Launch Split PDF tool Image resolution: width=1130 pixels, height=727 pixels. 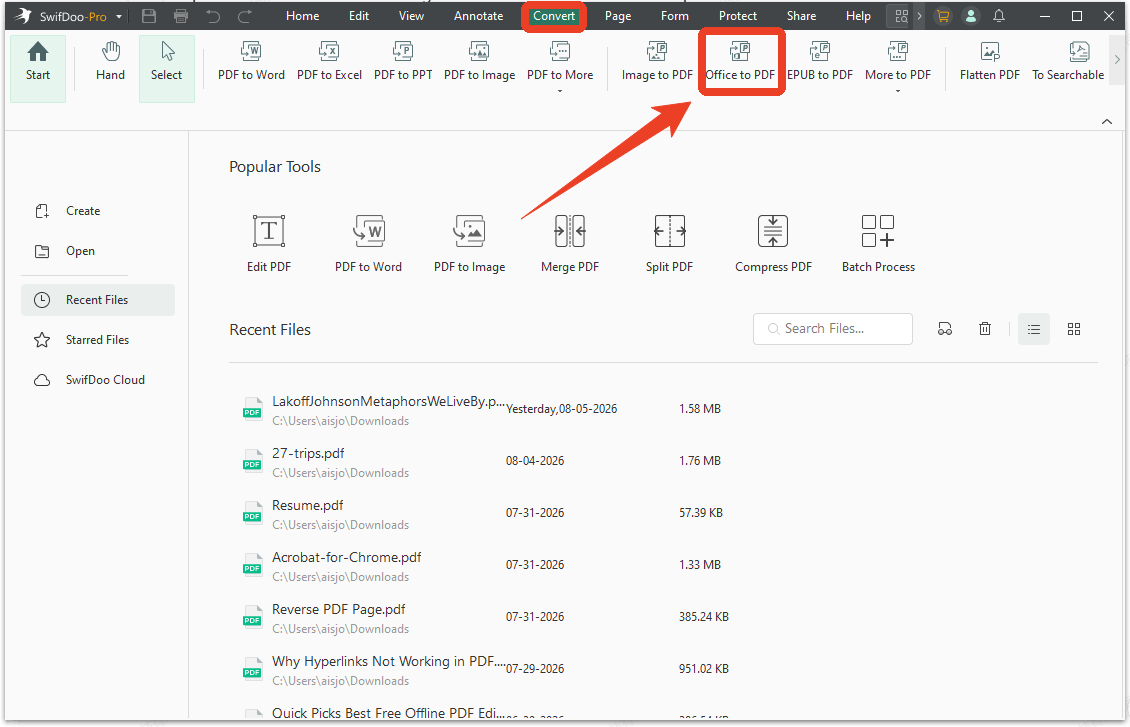[669, 244]
